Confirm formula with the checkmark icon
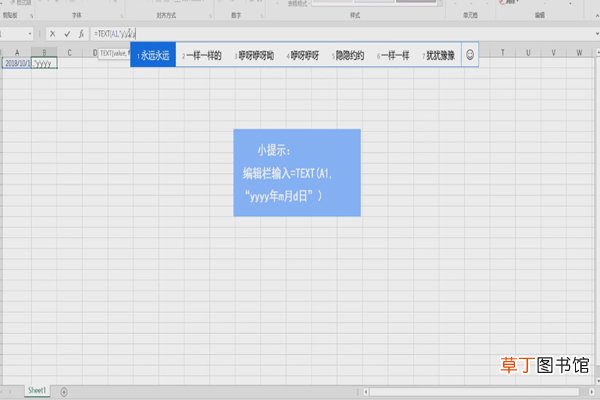Image resolution: width=600 pixels, height=400 pixels. point(67,34)
